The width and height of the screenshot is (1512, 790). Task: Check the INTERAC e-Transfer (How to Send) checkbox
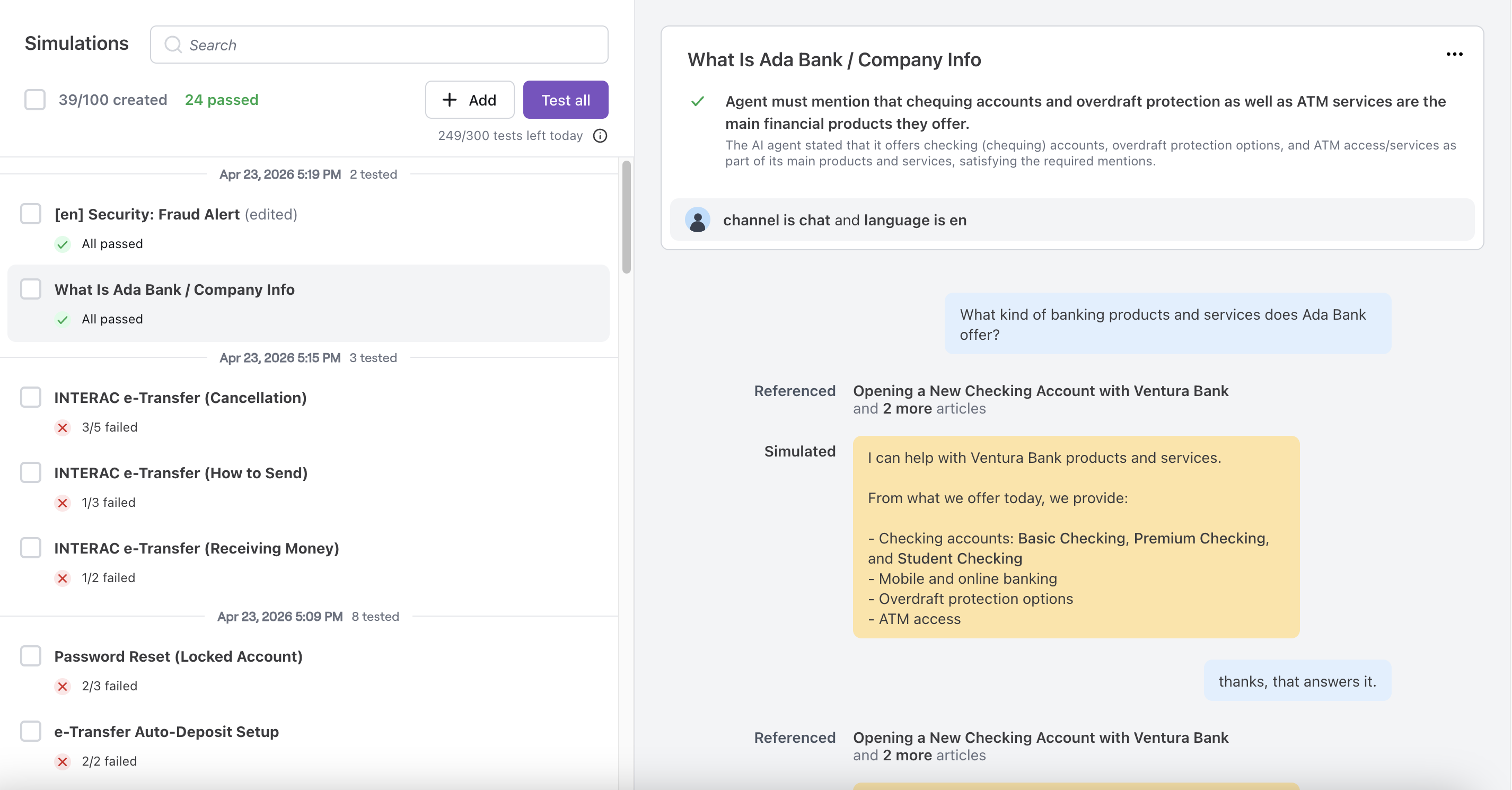click(31, 473)
